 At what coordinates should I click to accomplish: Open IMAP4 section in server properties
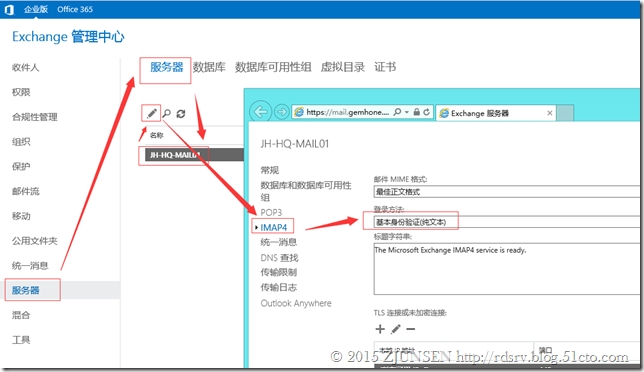tap(274, 227)
